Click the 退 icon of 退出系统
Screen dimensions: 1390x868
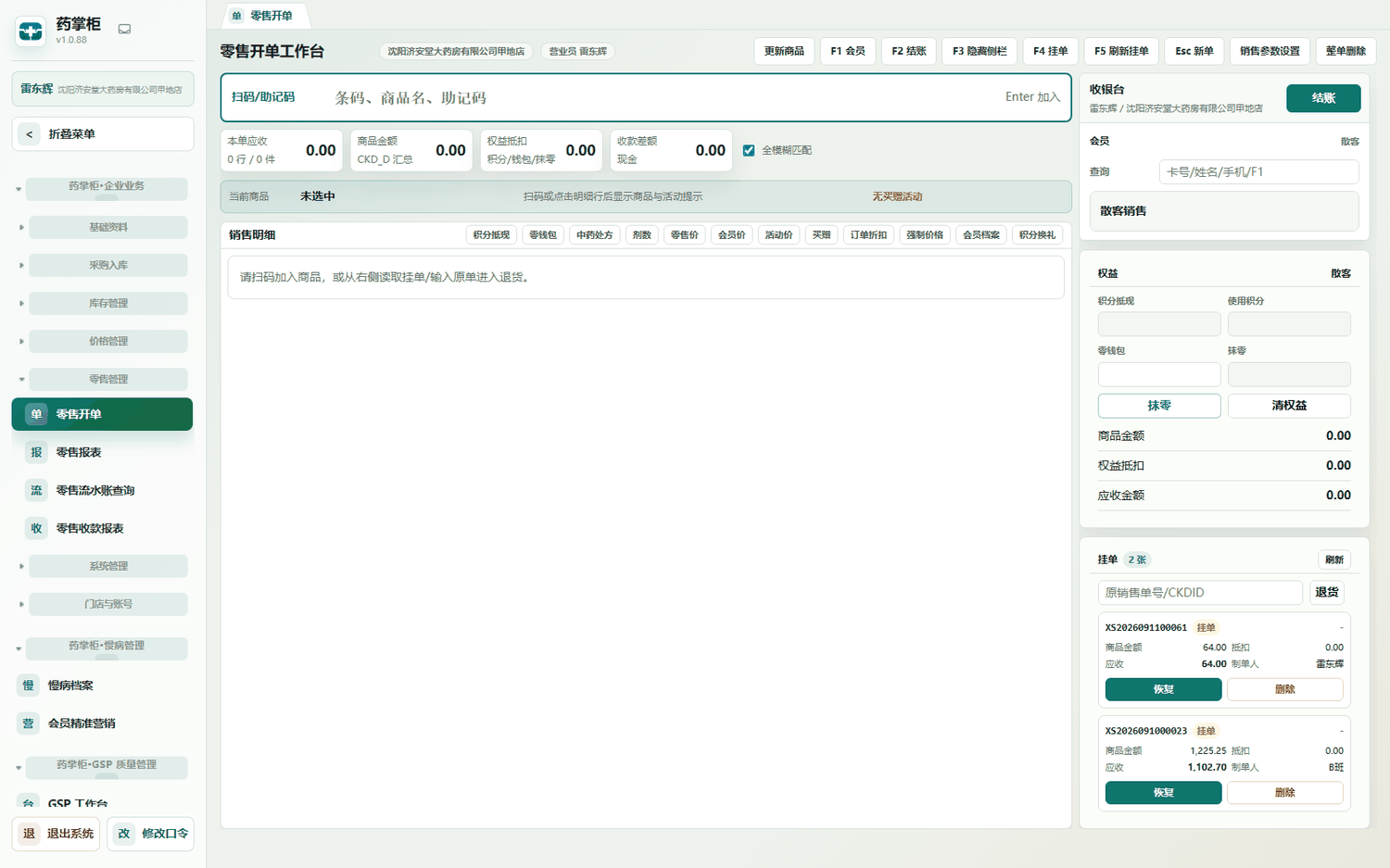pyautogui.click(x=29, y=834)
